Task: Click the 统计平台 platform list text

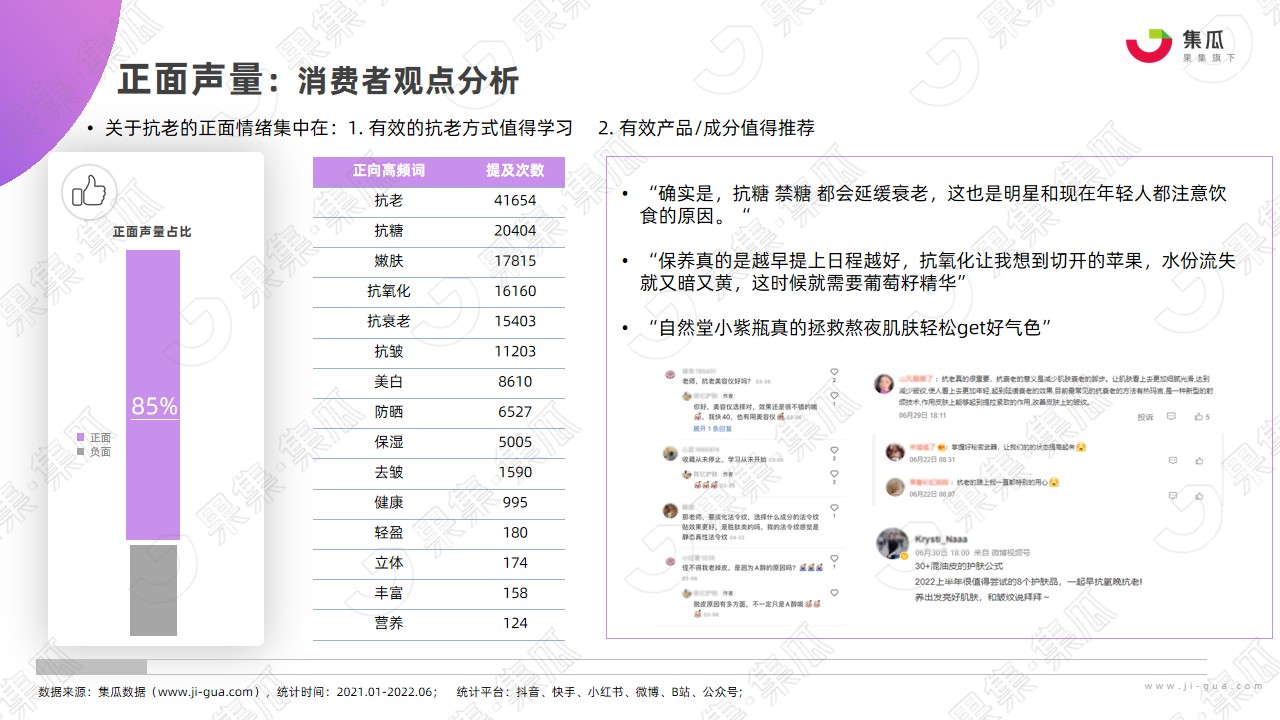Action: click(x=599, y=691)
